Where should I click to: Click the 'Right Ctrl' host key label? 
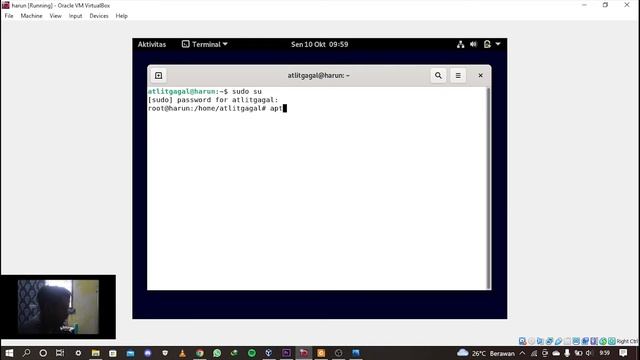point(627,341)
